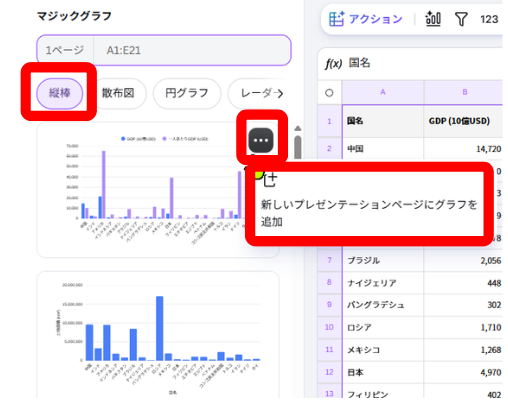Select row 1 header
The height and width of the screenshot is (401, 508).
(x=329, y=121)
